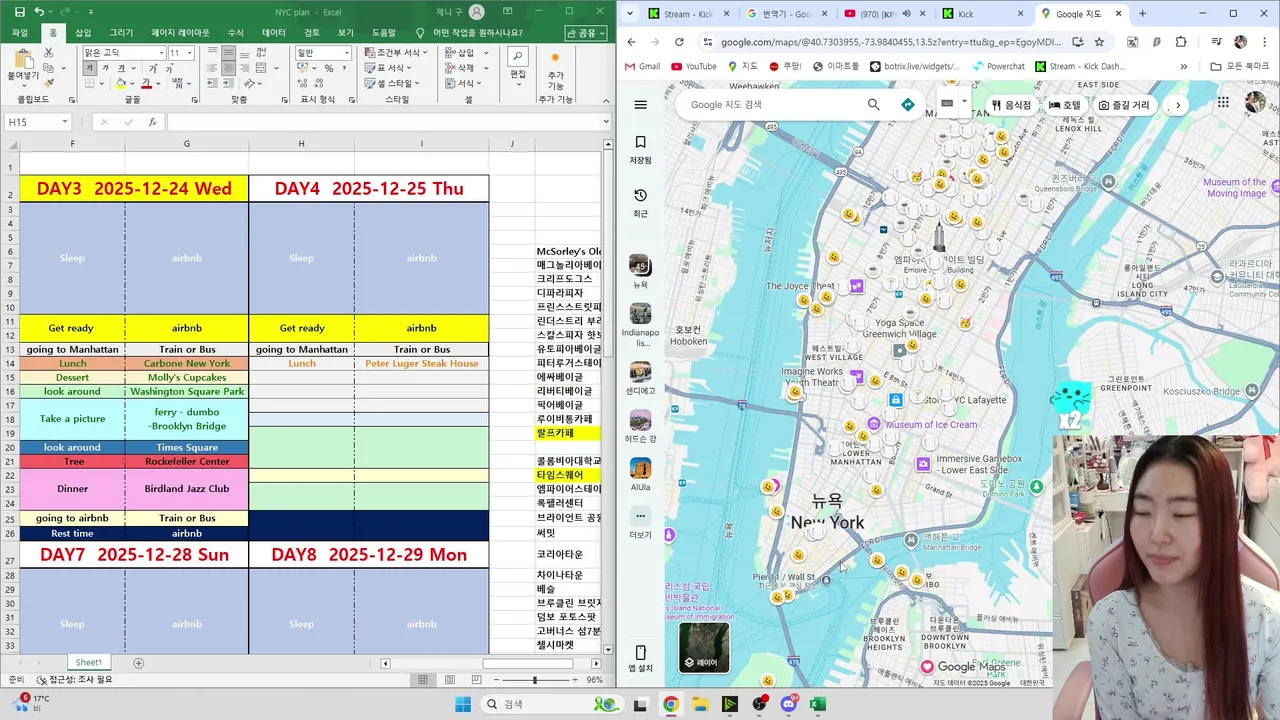Zoom in with the plus button in Excel status bar

point(577,680)
